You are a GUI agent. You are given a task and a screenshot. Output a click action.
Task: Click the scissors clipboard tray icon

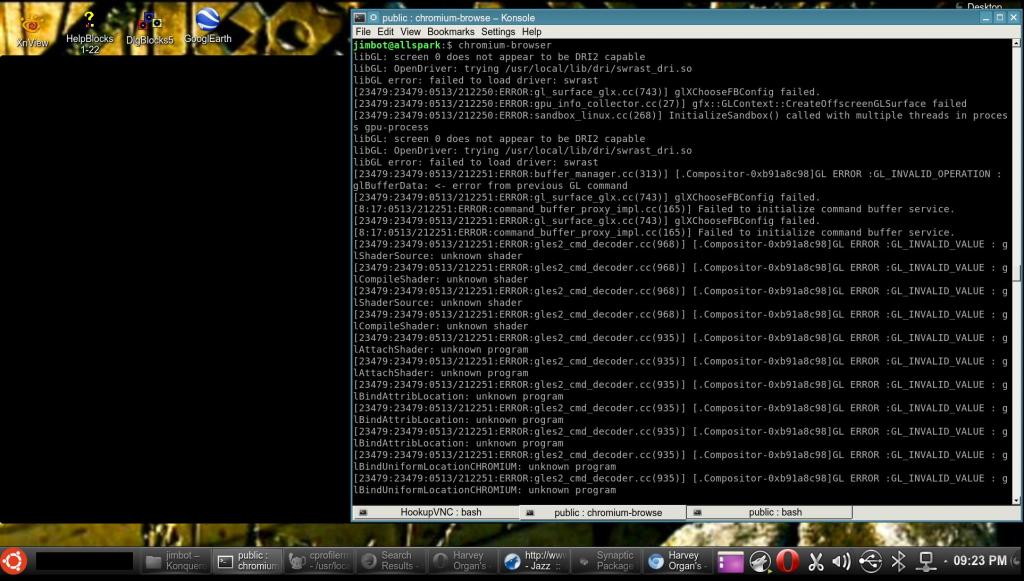[814, 562]
